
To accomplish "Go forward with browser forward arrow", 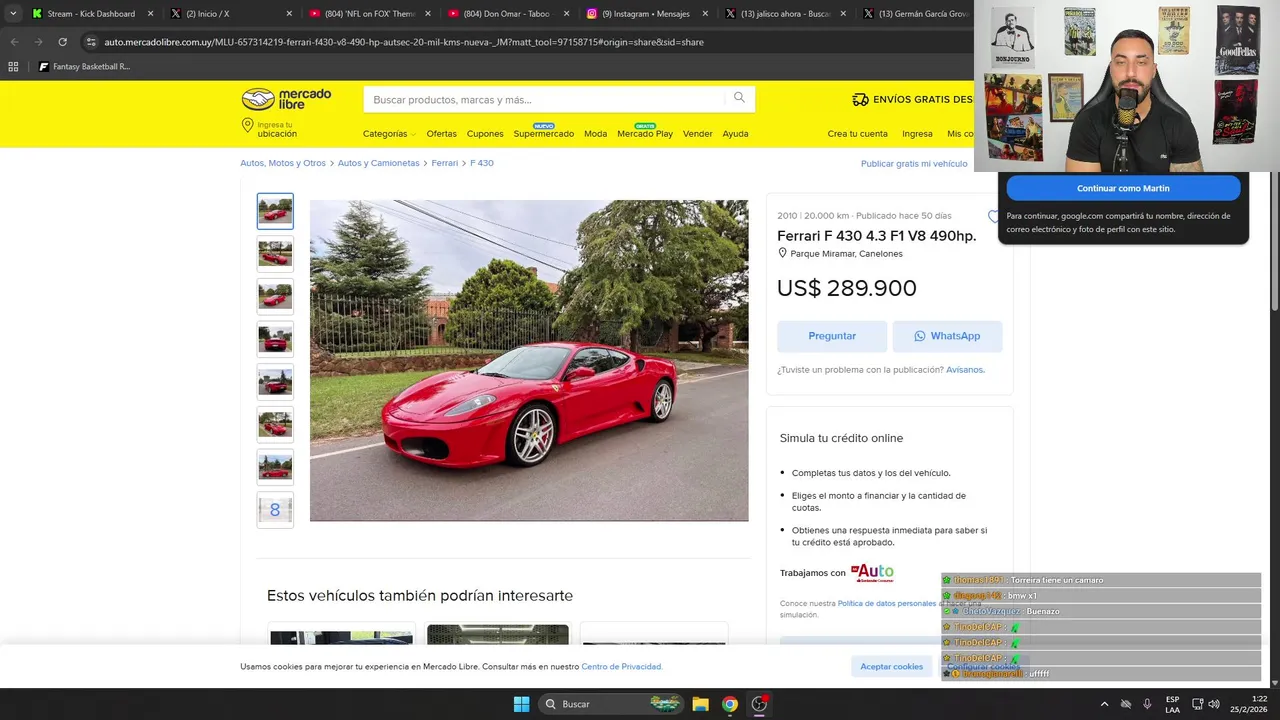I will [x=38, y=42].
